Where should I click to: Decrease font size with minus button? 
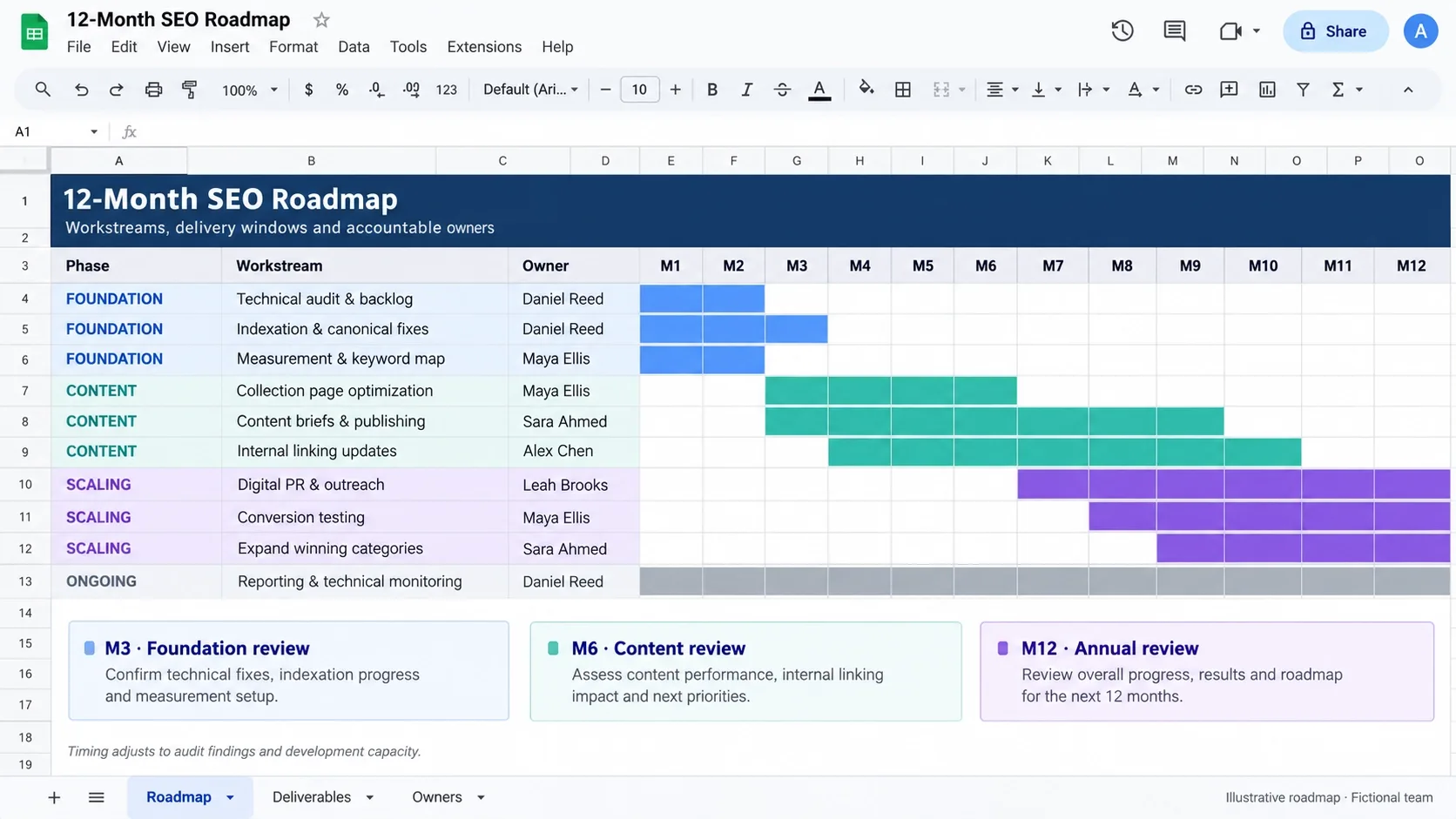(x=605, y=90)
